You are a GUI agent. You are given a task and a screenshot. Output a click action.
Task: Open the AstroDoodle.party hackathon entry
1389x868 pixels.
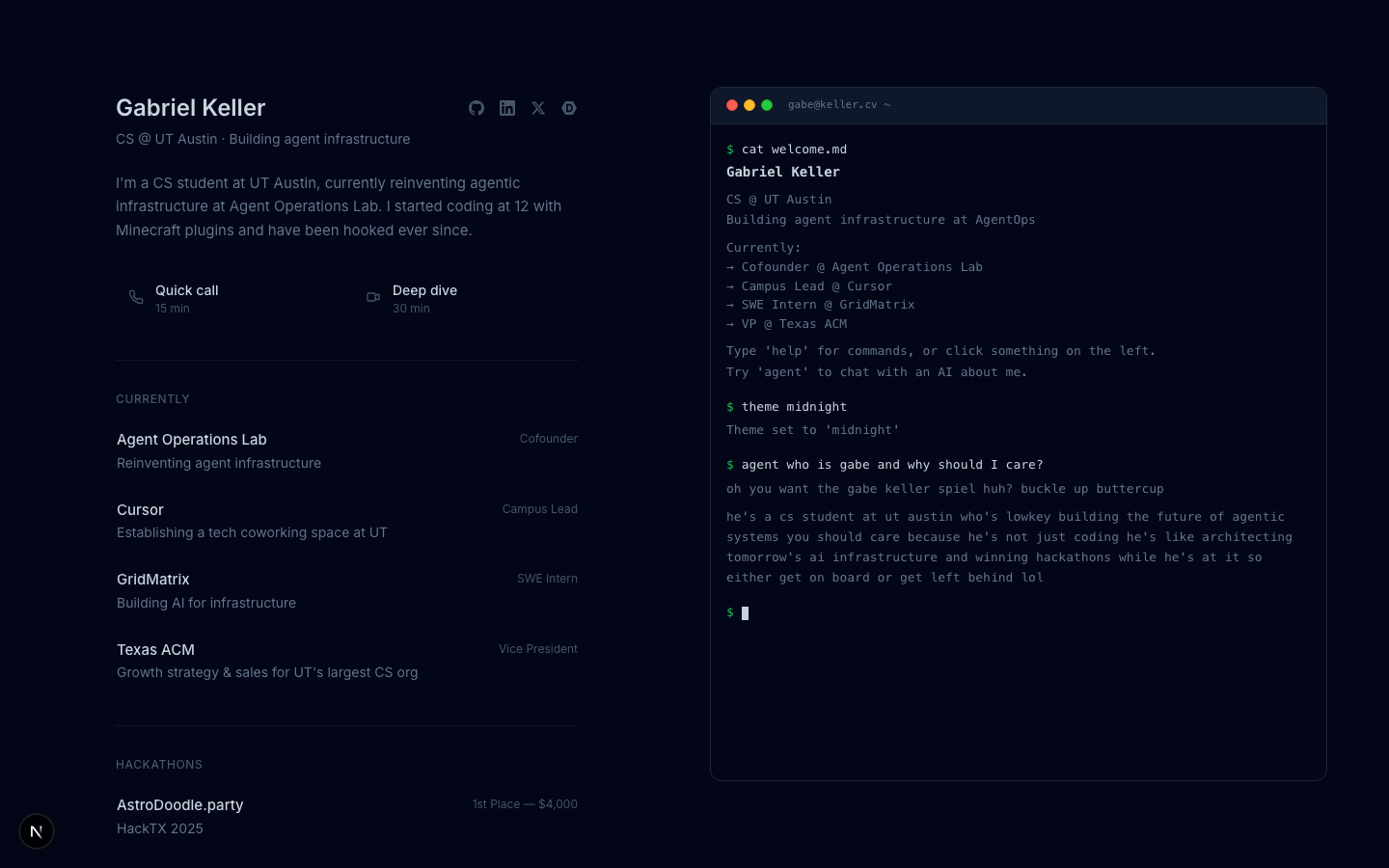(346, 816)
